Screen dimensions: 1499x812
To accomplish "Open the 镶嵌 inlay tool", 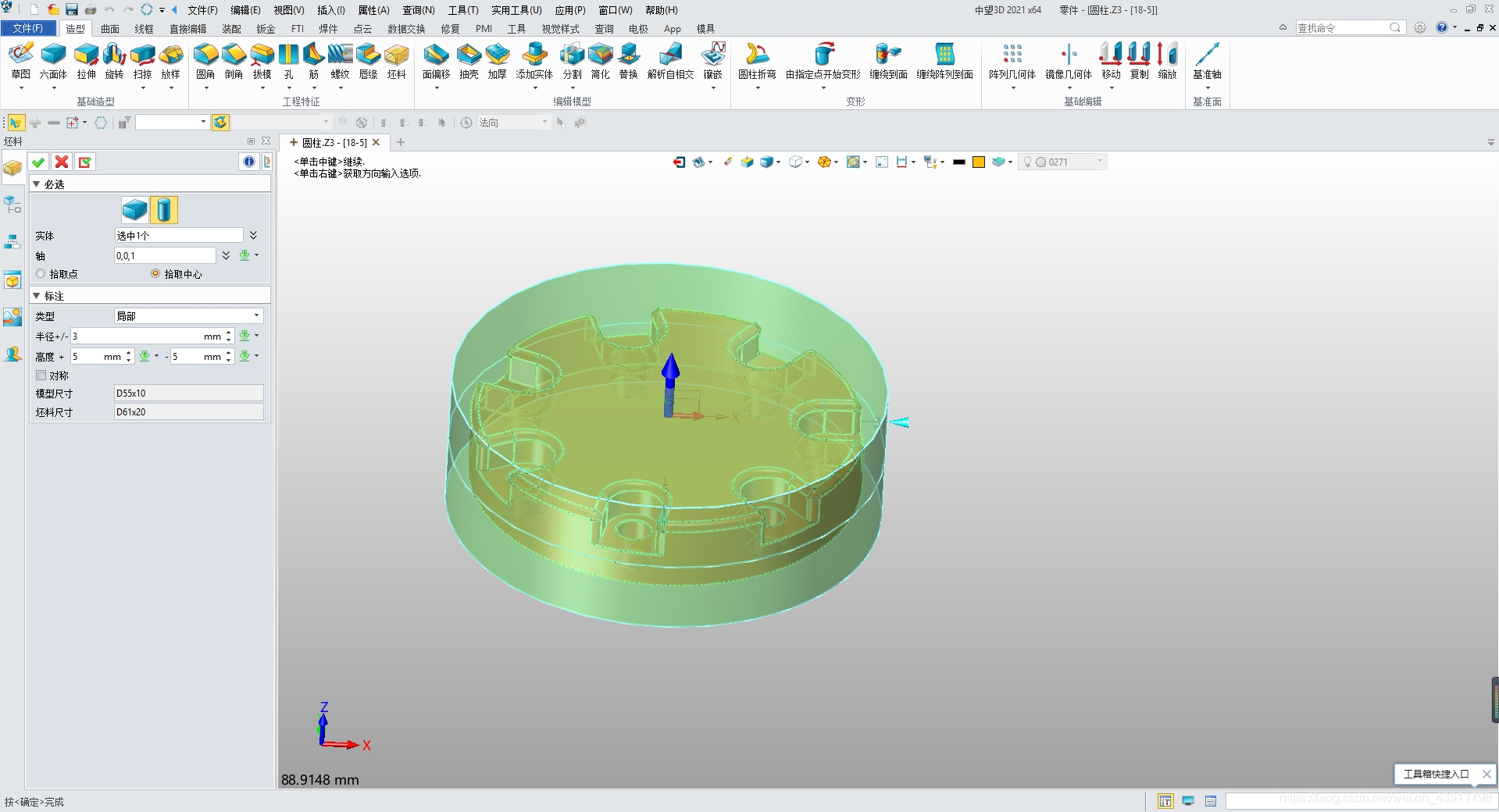I will click(712, 61).
